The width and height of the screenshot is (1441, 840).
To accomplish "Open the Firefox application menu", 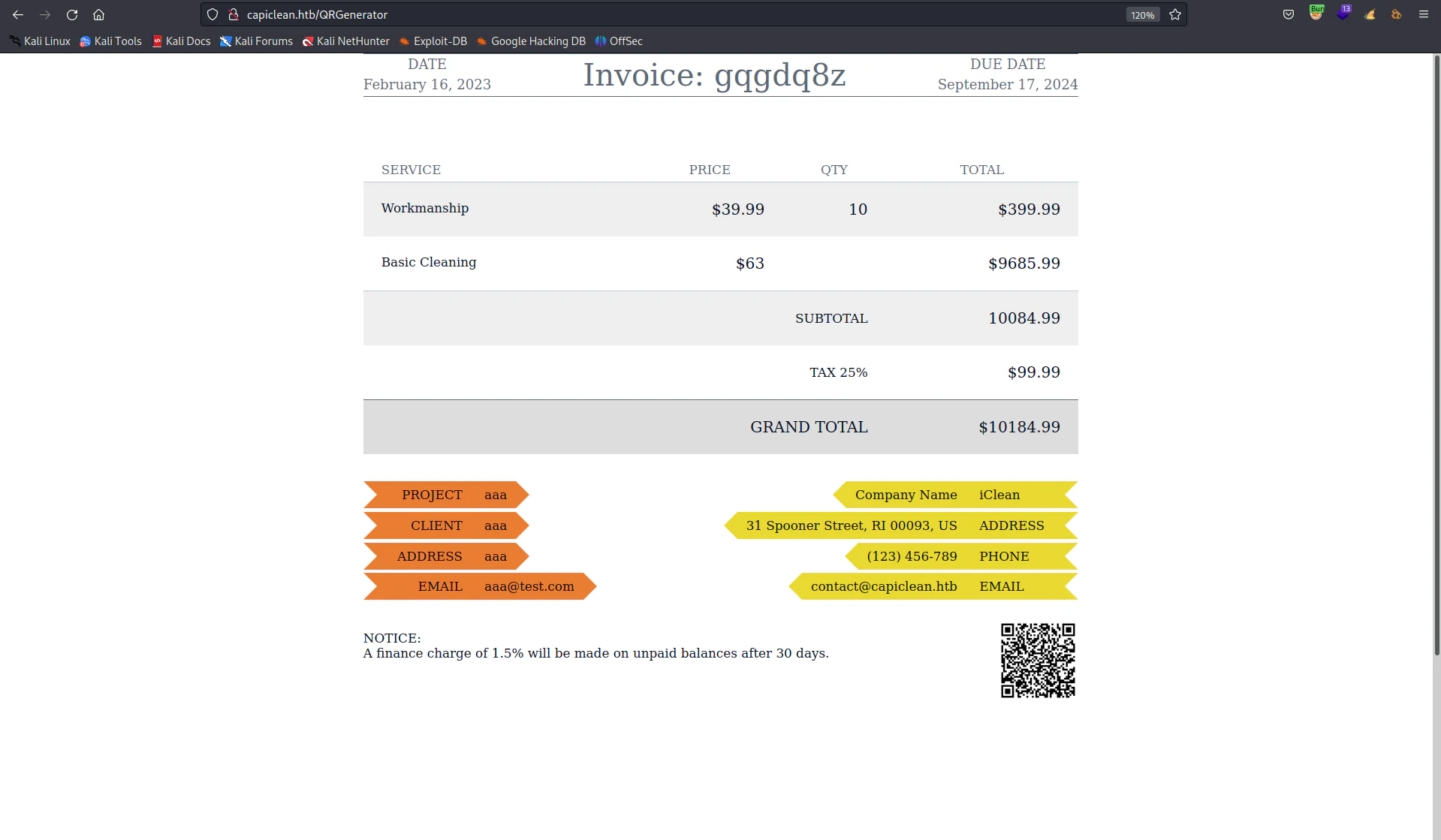I will [x=1424, y=15].
